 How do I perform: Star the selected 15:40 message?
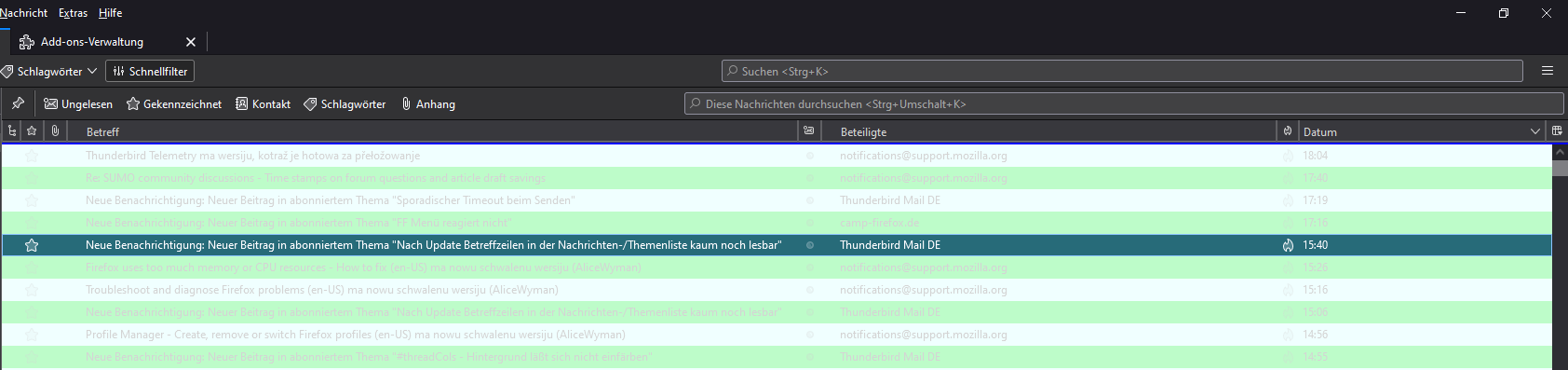[x=32, y=245]
